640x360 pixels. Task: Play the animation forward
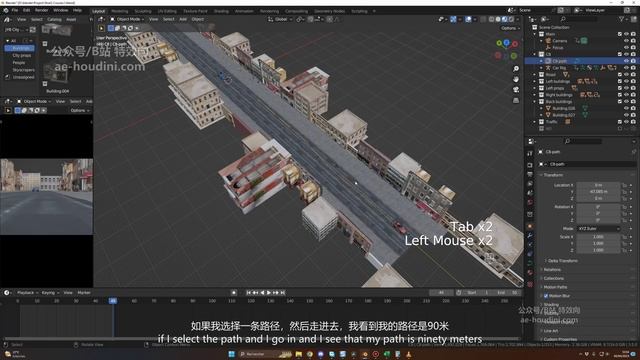click(269, 293)
